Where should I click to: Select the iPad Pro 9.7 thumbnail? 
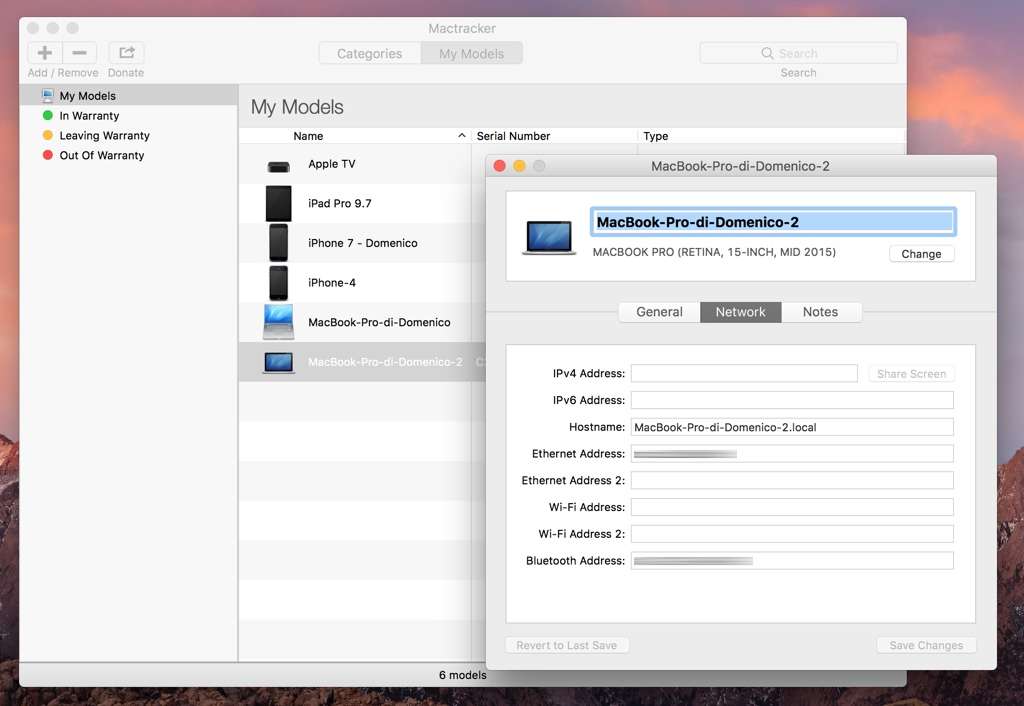pyautogui.click(x=278, y=204)
